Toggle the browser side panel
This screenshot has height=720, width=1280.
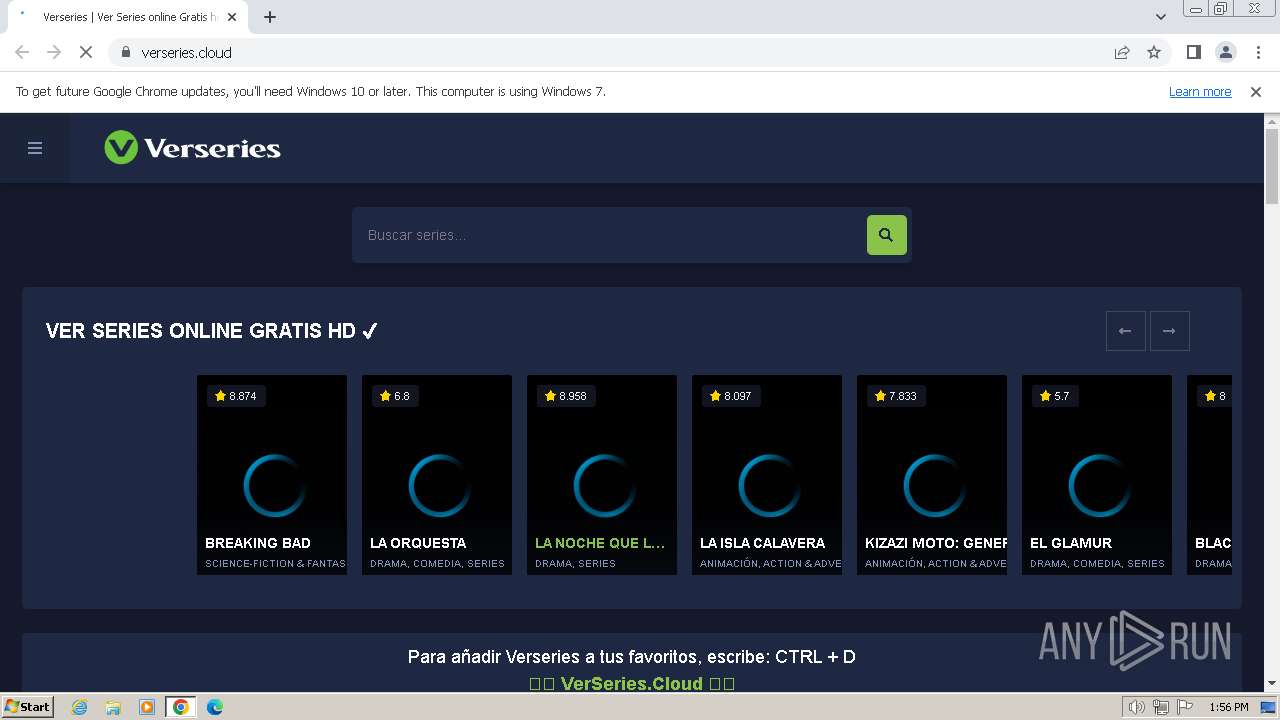point(1193,52)
